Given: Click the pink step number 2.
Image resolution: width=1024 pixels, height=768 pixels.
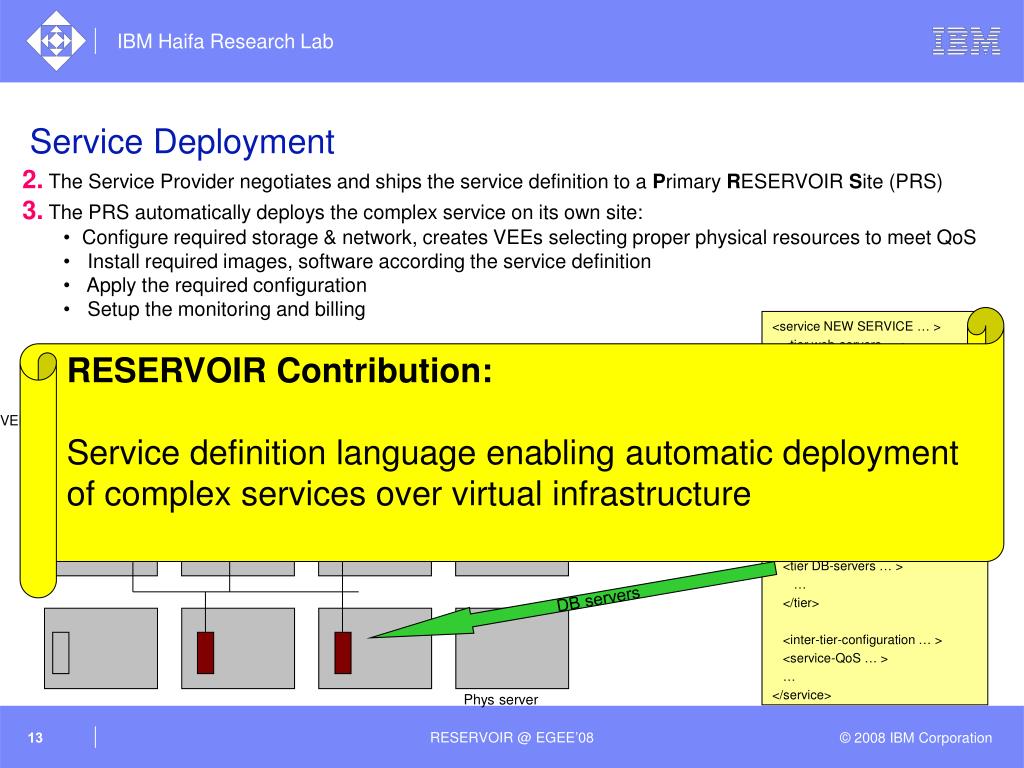Looking at the screenshot, I should (32, 180).
